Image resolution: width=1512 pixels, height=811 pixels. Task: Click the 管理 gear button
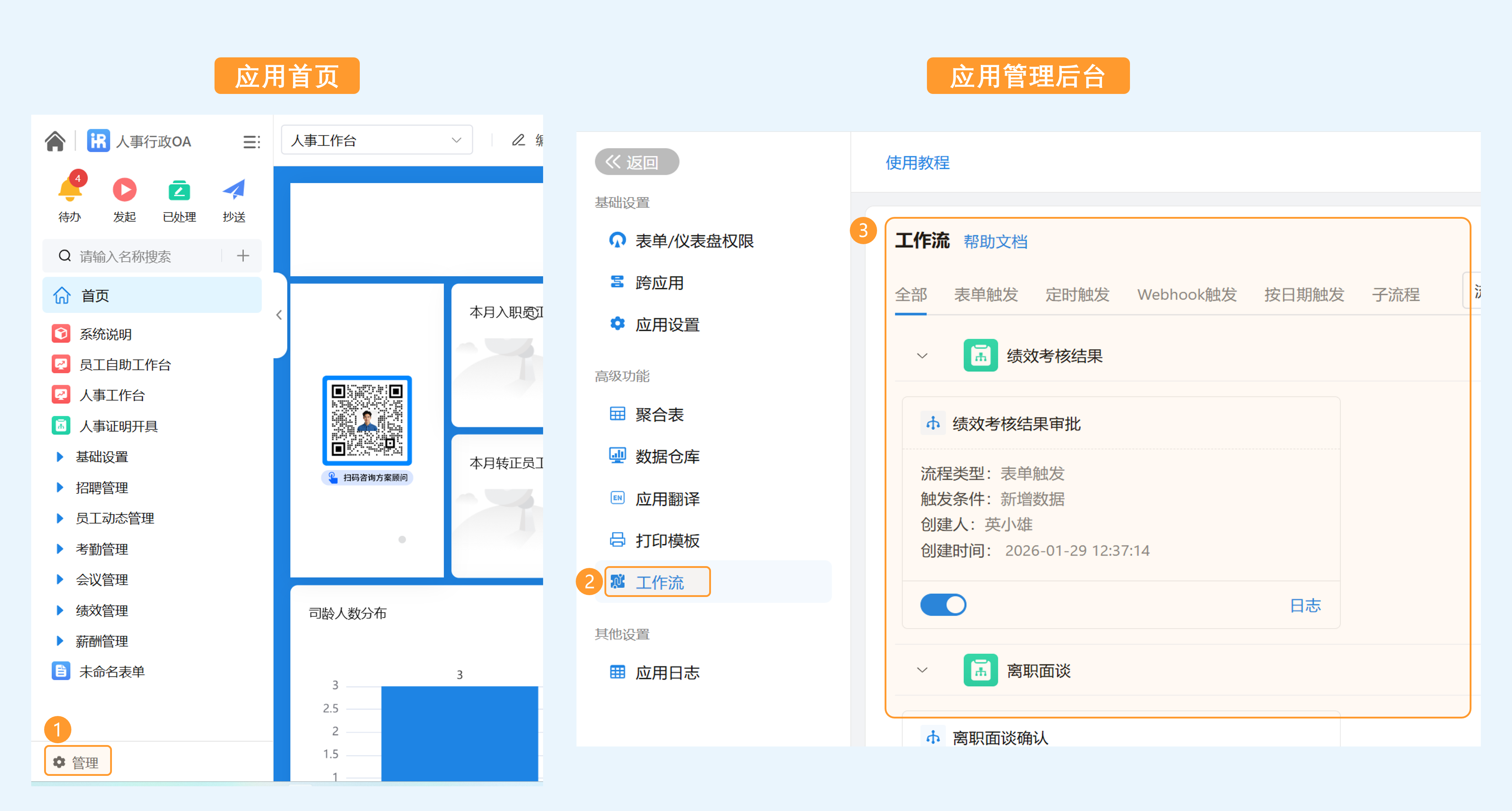pyautogui.click(x=77, y=762)
